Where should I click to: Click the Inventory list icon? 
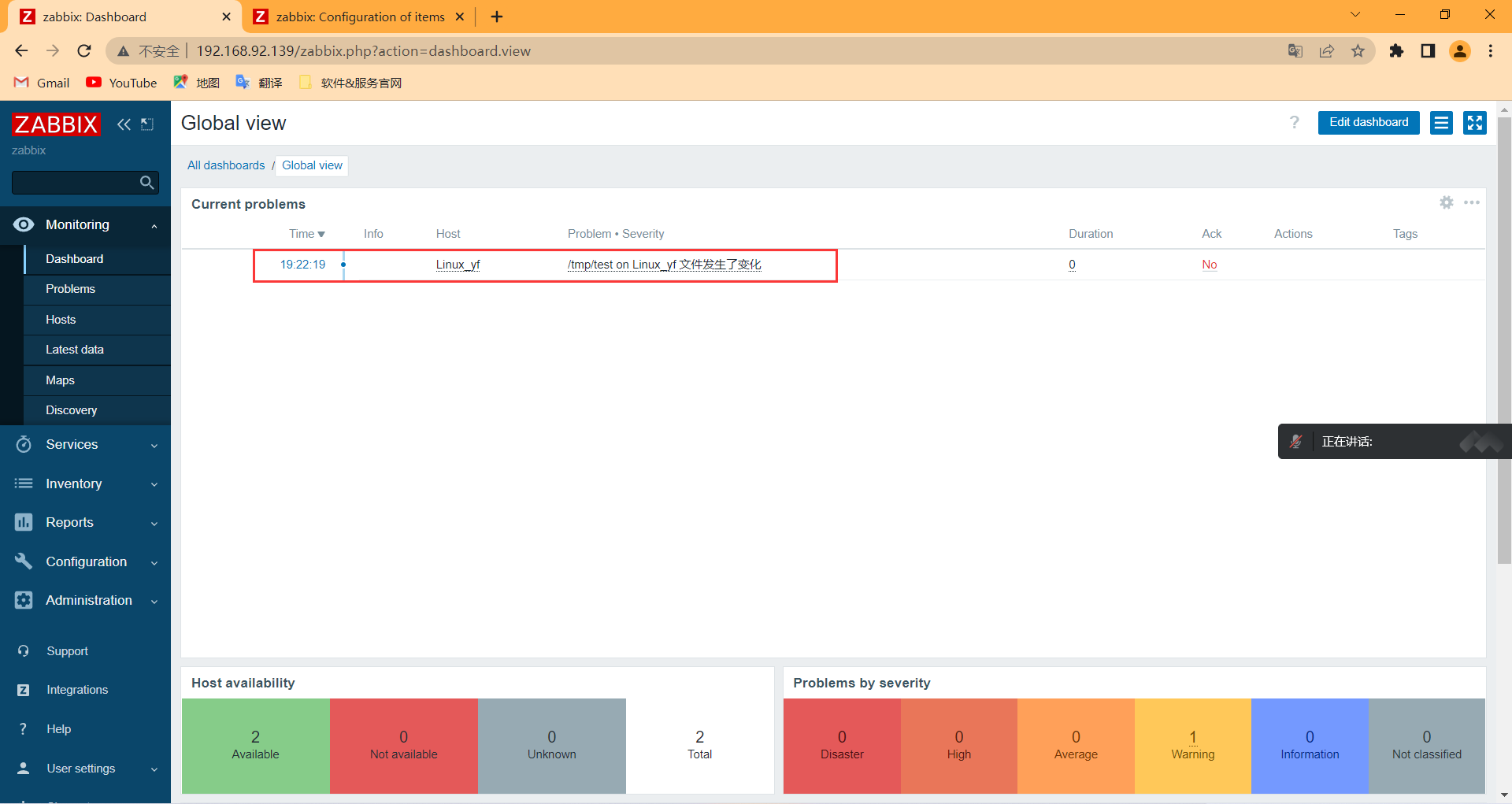[24, 484]
